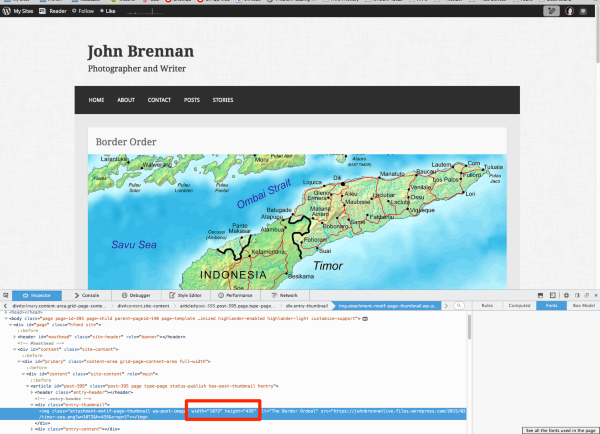Screen dimensions: 600x434
Task: Open devtools settings gear icon
Action: click(x=566, y=295)
